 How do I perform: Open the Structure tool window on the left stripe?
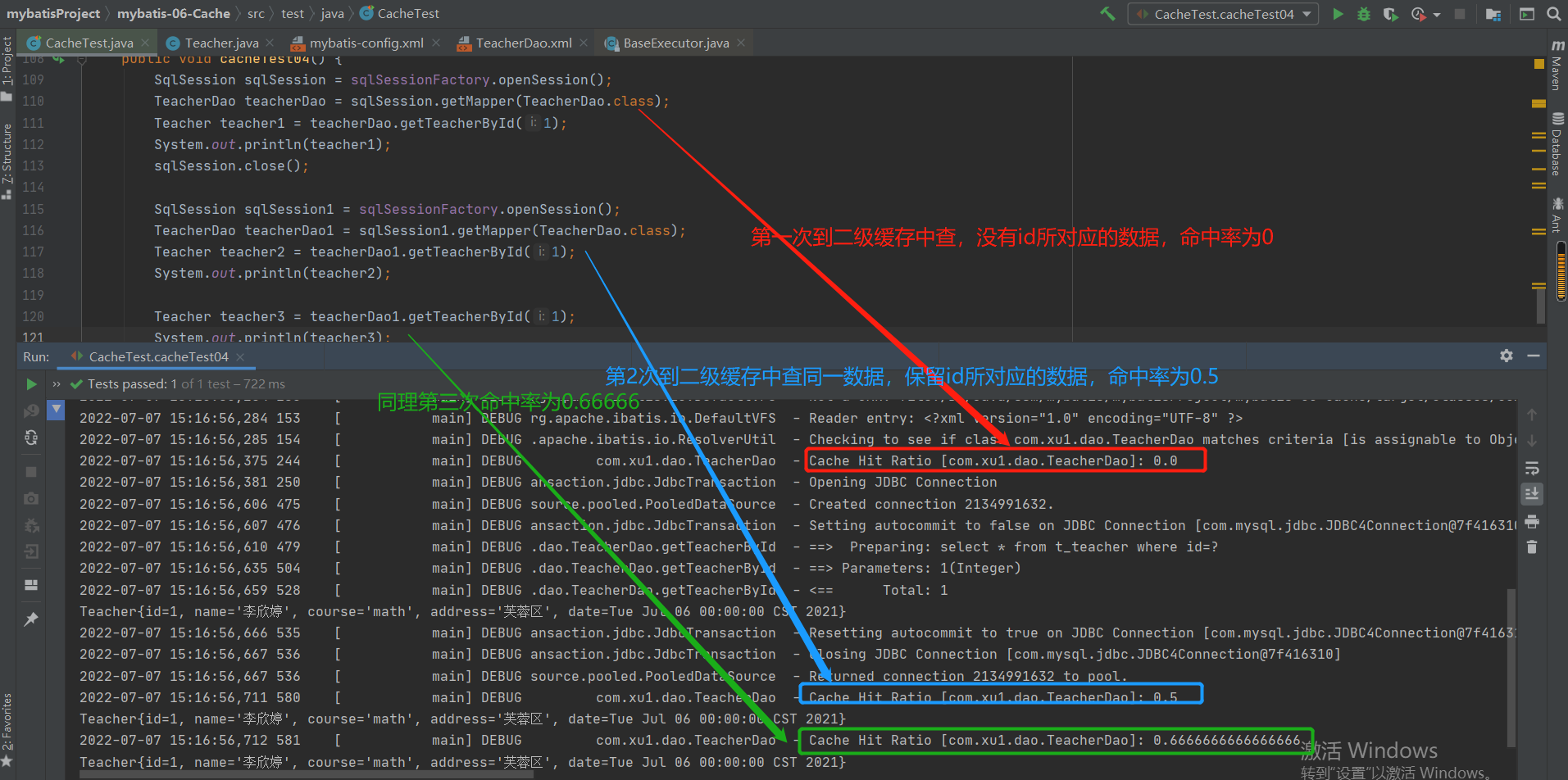point(7,161)
